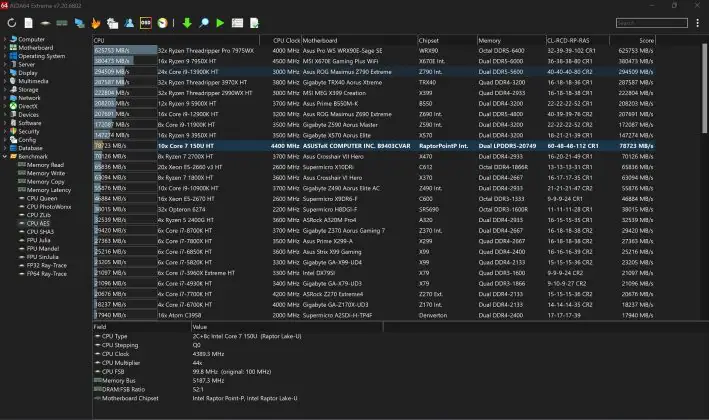Expand the Computer tree node
The height and width of the screenshot is (420, 709).
(x=5, y=39)
